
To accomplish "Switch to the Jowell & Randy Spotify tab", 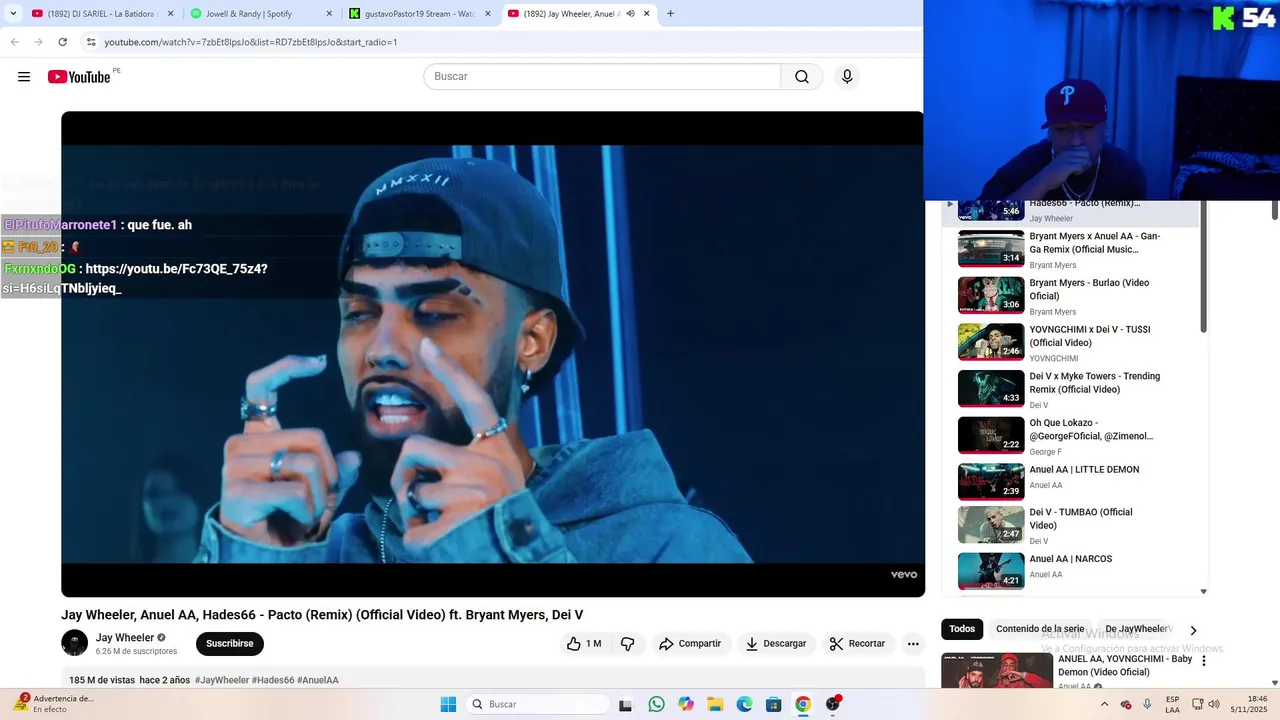I will pos(255,14).
